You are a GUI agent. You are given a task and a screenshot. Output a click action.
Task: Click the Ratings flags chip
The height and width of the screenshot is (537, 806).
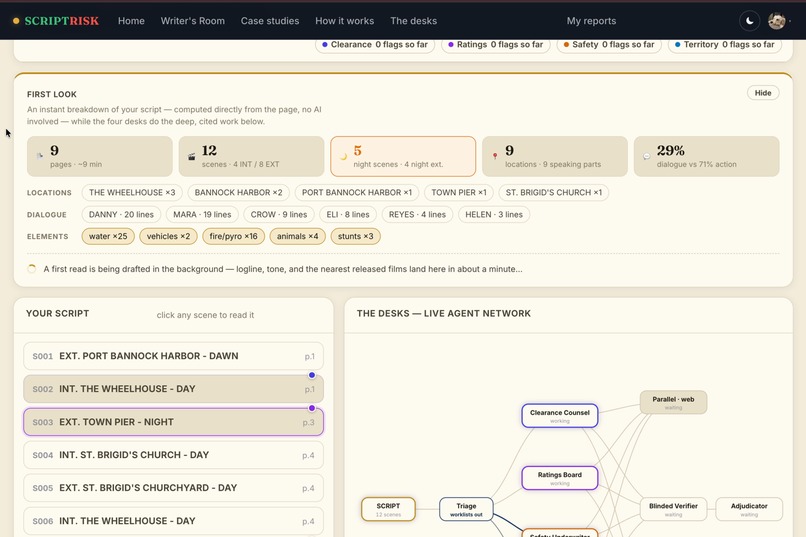coord(496,45)
